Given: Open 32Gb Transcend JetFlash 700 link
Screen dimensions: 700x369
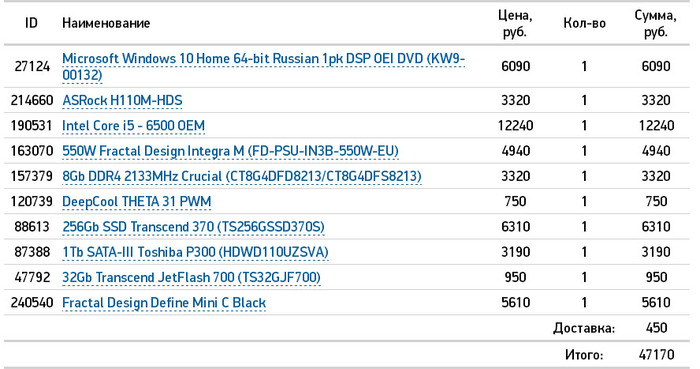Looking at the screenshot, I should [x=191, y=278].
